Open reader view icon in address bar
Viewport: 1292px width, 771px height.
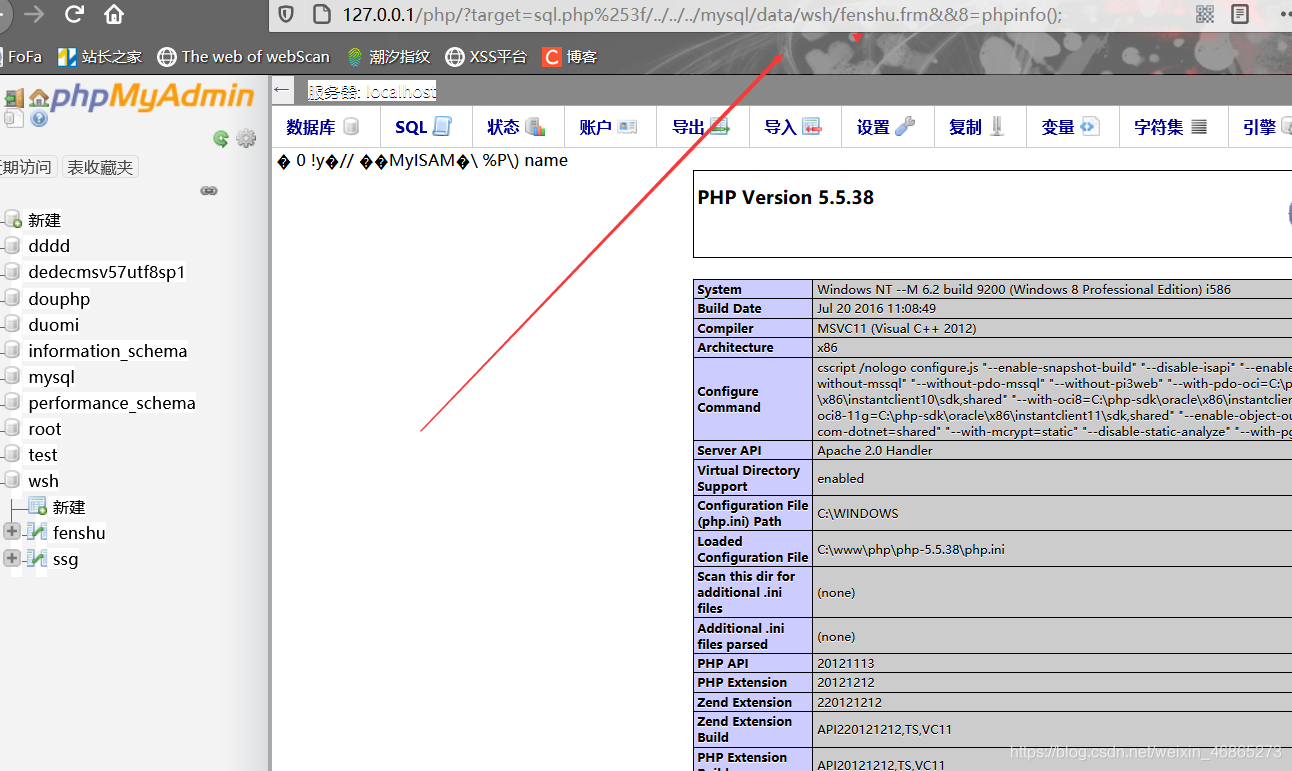(x=1240, y=14)
